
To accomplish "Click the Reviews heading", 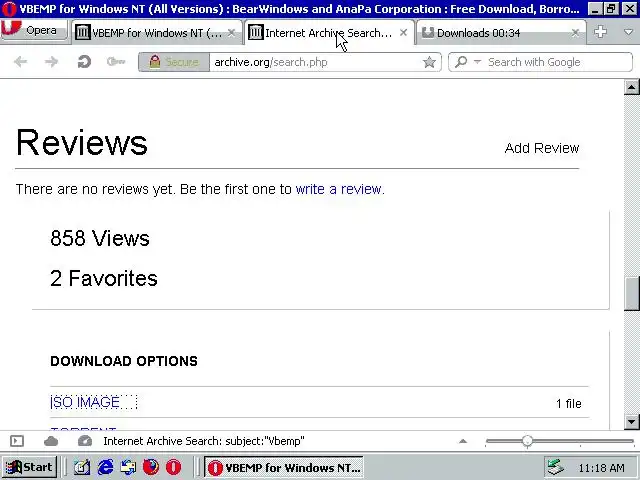I will point(82,142).
